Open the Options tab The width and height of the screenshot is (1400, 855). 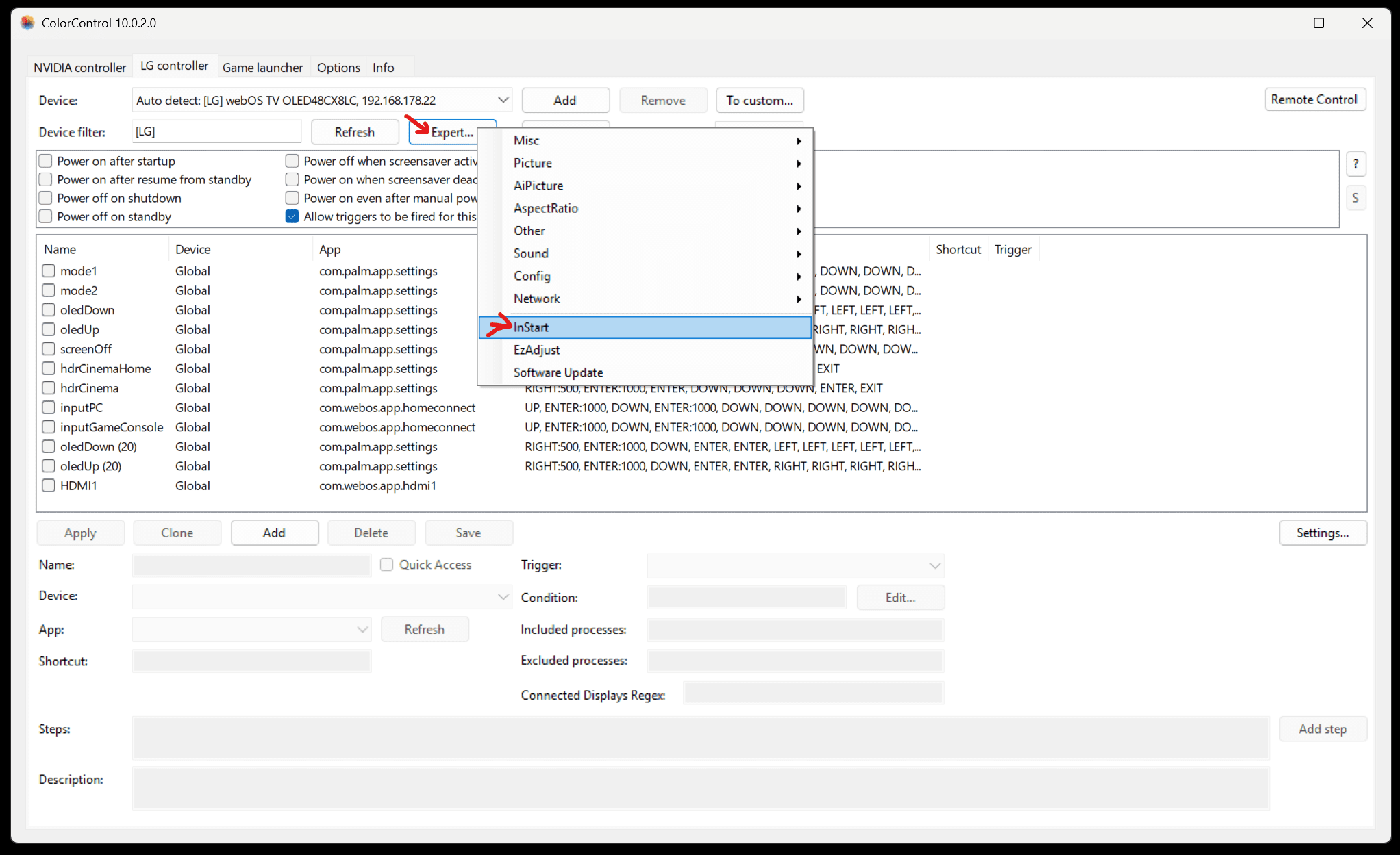click(338, 67)
